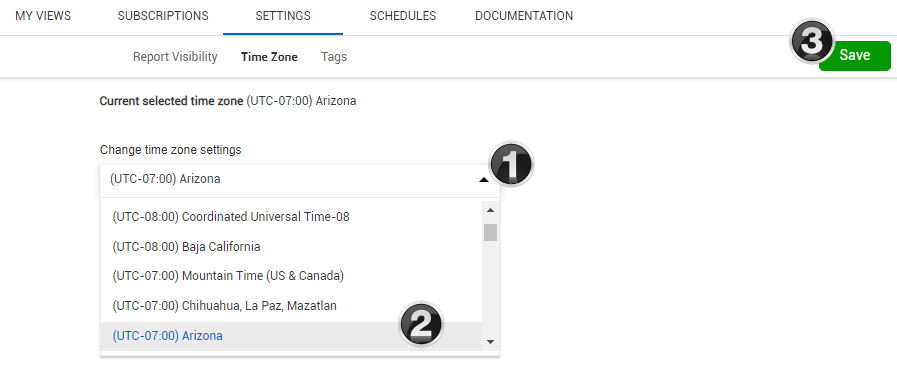Screen dimensions: 897x369
Task: Select the SETTINGS tab
Action: (283, 16)
